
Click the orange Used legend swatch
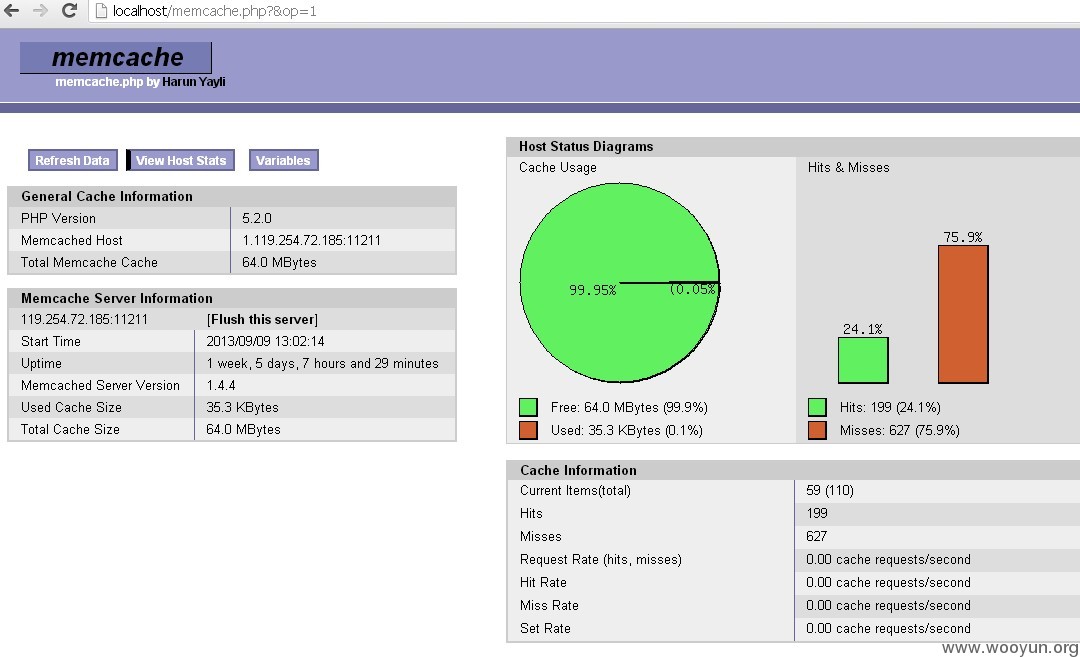coord(528,430)
